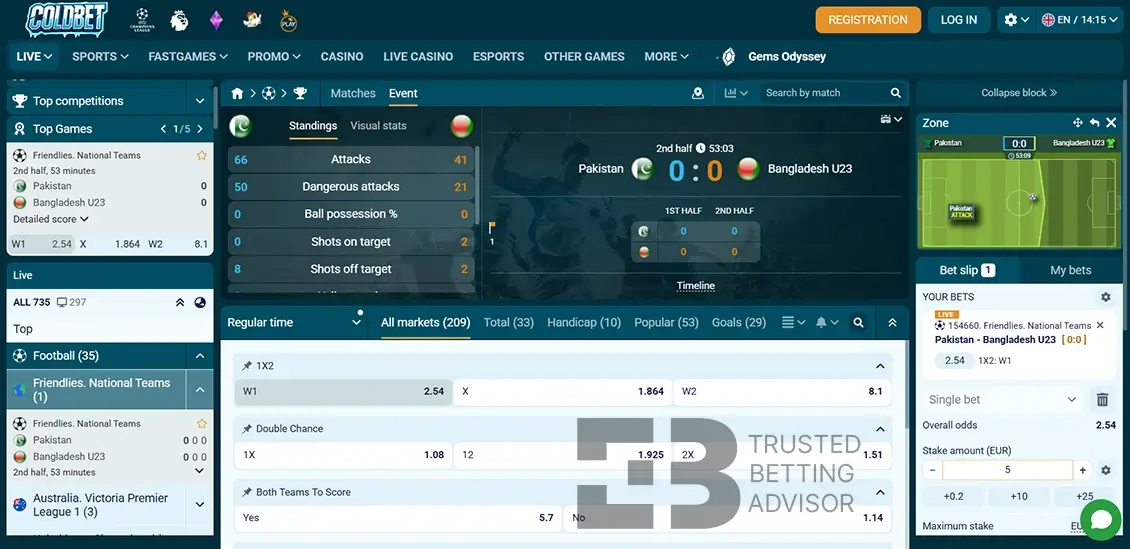Click the football breadcrumb icon

(x=268, y=93)
